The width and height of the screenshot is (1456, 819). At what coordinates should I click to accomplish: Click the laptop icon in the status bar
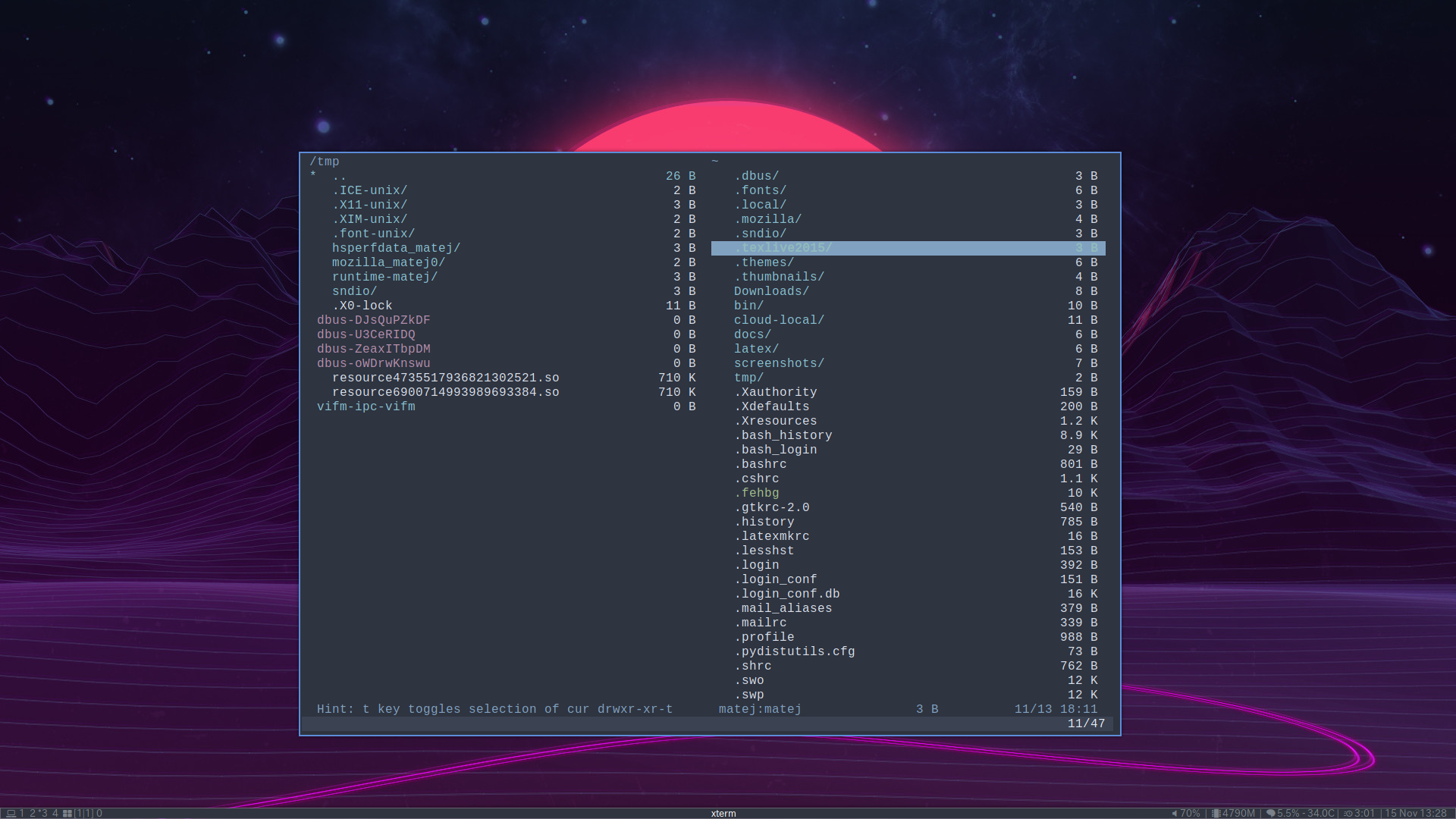pos(11,813)
